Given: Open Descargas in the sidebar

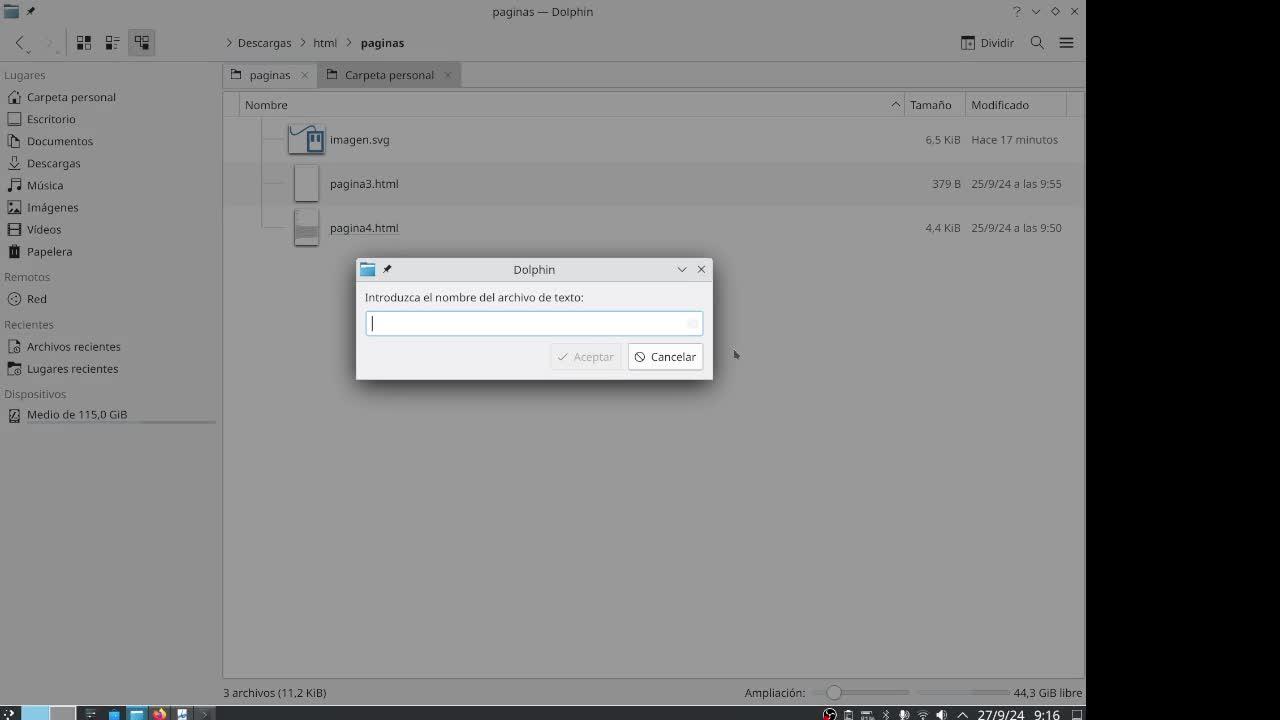Looking at the screenshot, I should [54, 163].
